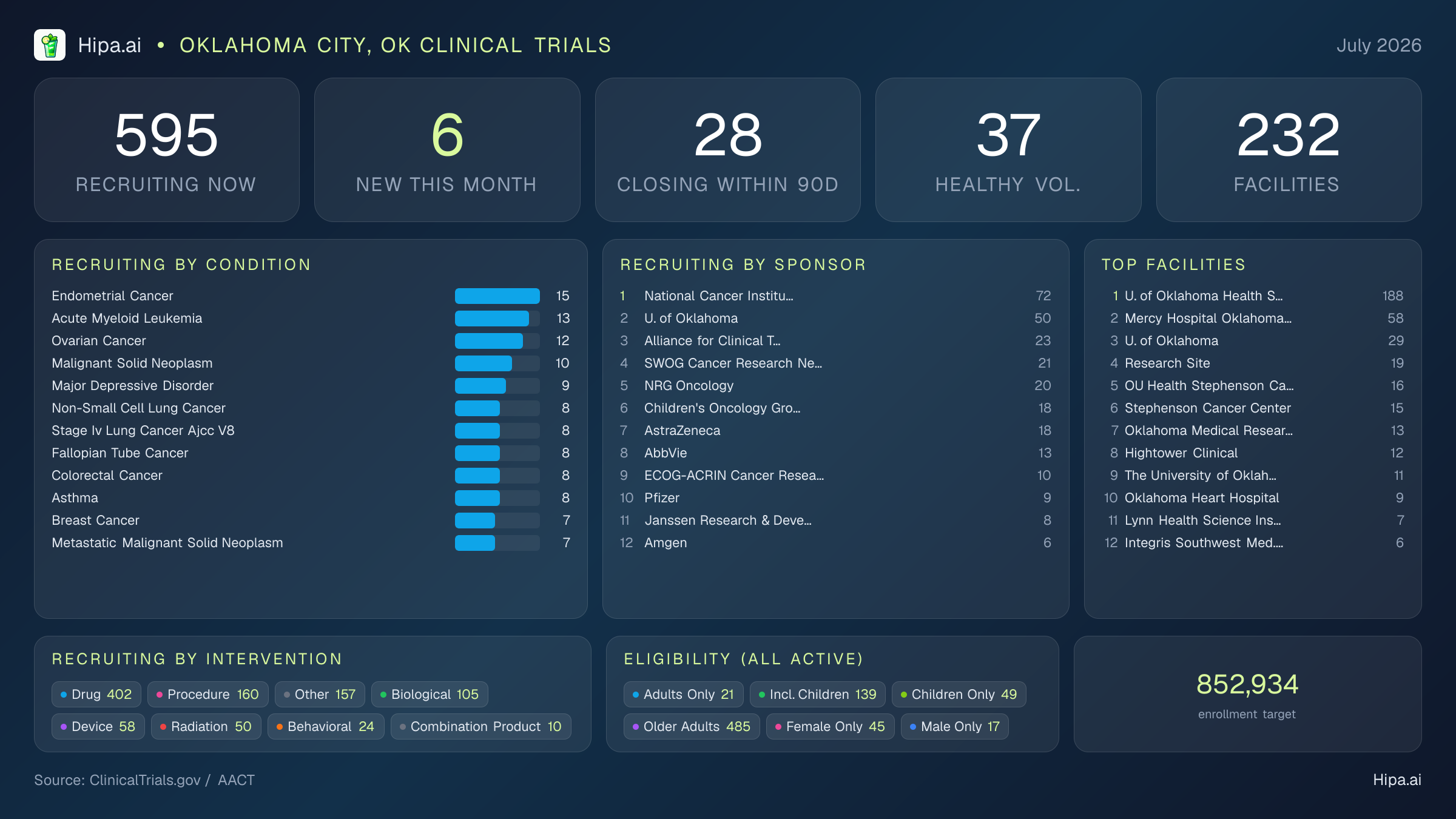Select Mercy Hospital Oklahoma… facility
1456x819 pixels.
pos(1253,318)
